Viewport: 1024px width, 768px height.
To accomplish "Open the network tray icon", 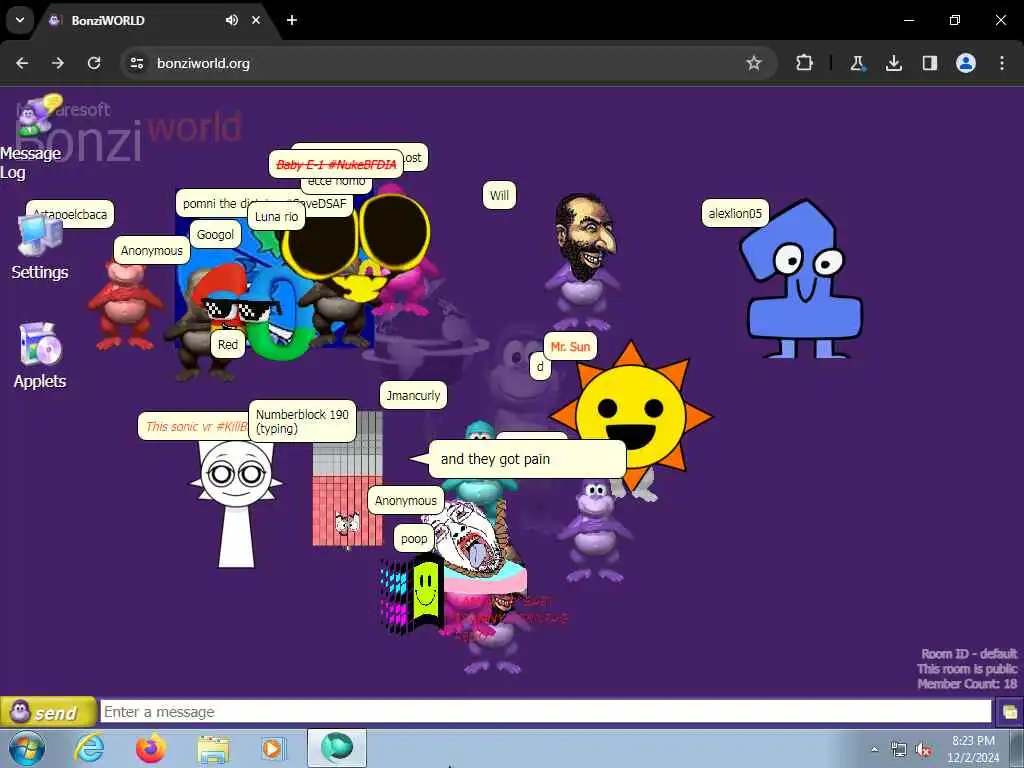I will [x=899, y=750].
